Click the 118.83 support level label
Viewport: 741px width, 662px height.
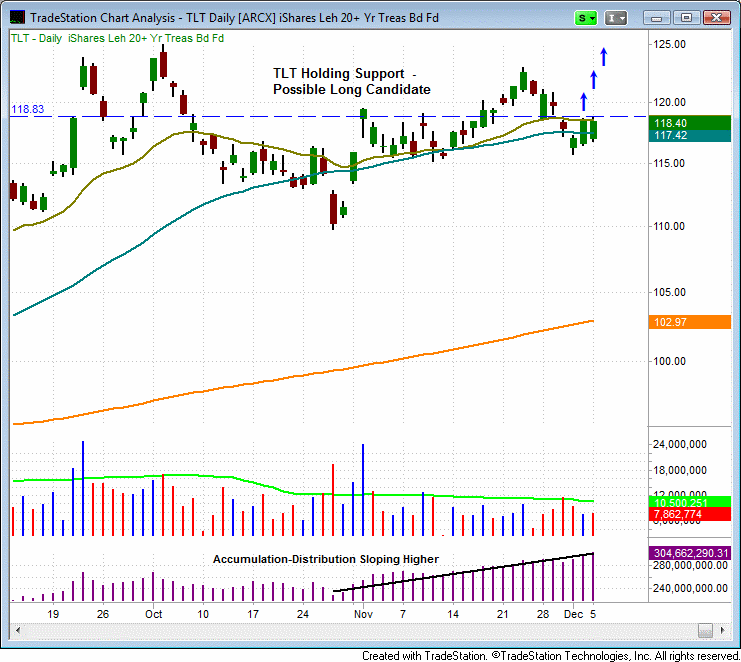[x=27, y=109]
